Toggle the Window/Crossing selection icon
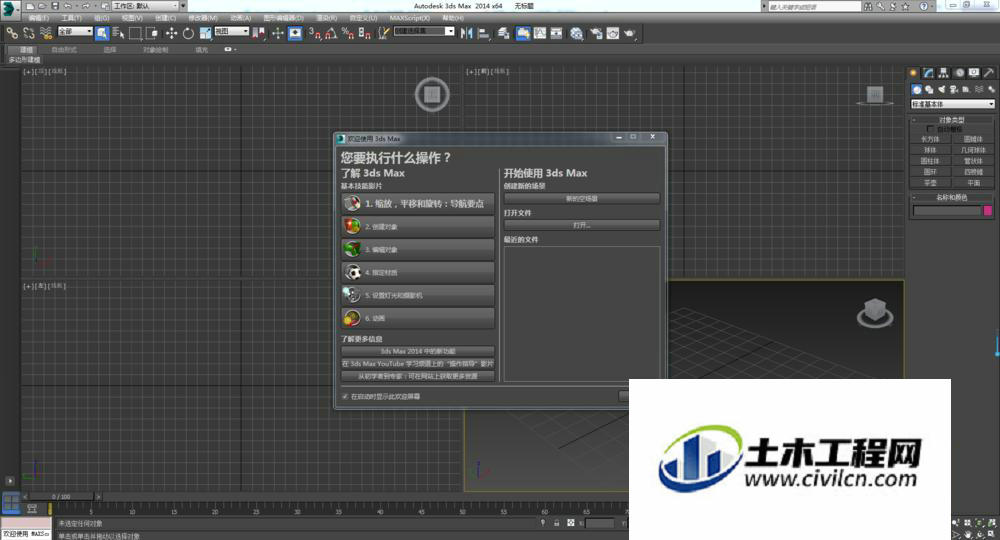 [x=152, y=33]
